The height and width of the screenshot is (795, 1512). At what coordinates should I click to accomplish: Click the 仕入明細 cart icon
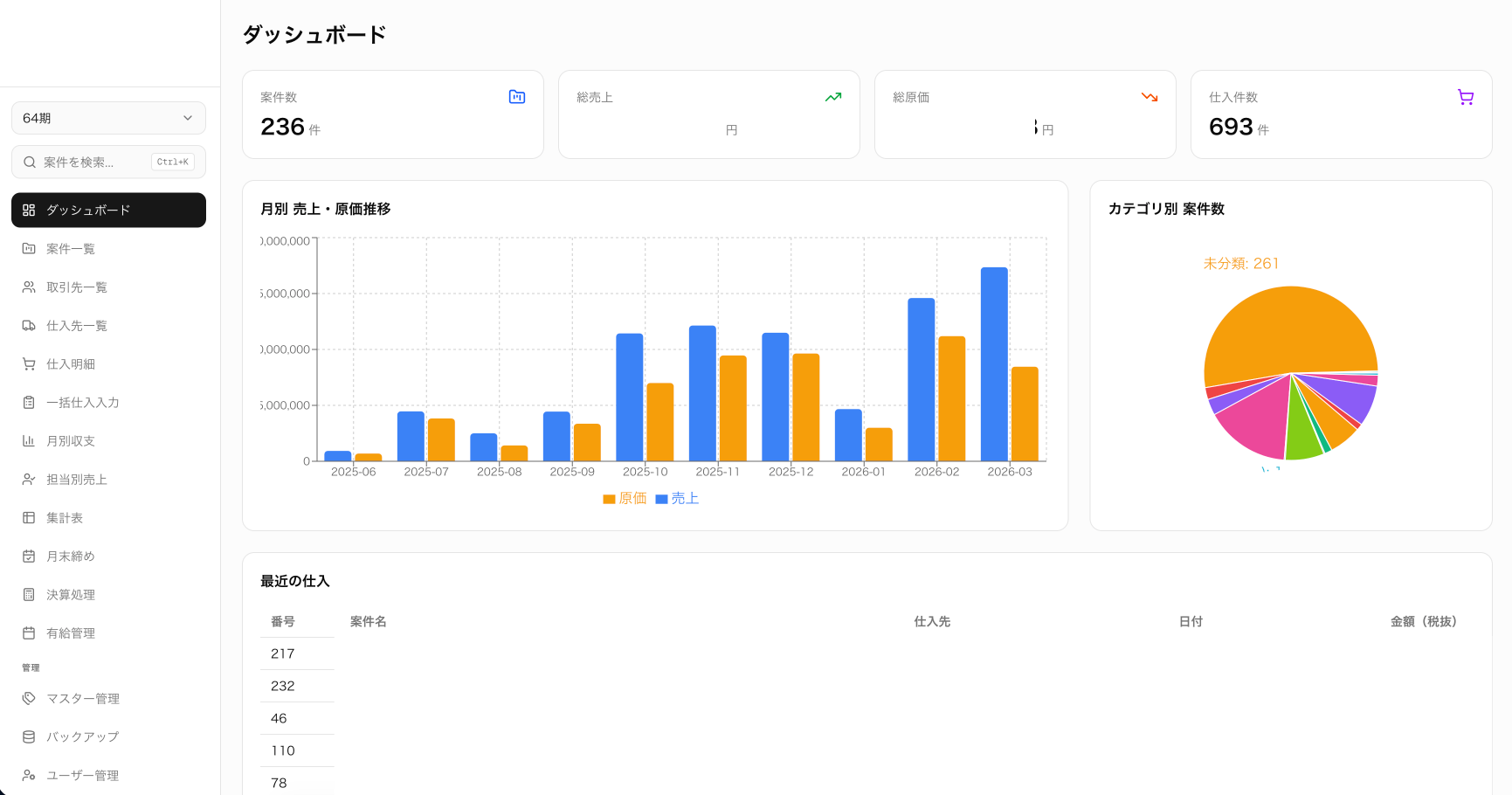click(x=29, y=363)
